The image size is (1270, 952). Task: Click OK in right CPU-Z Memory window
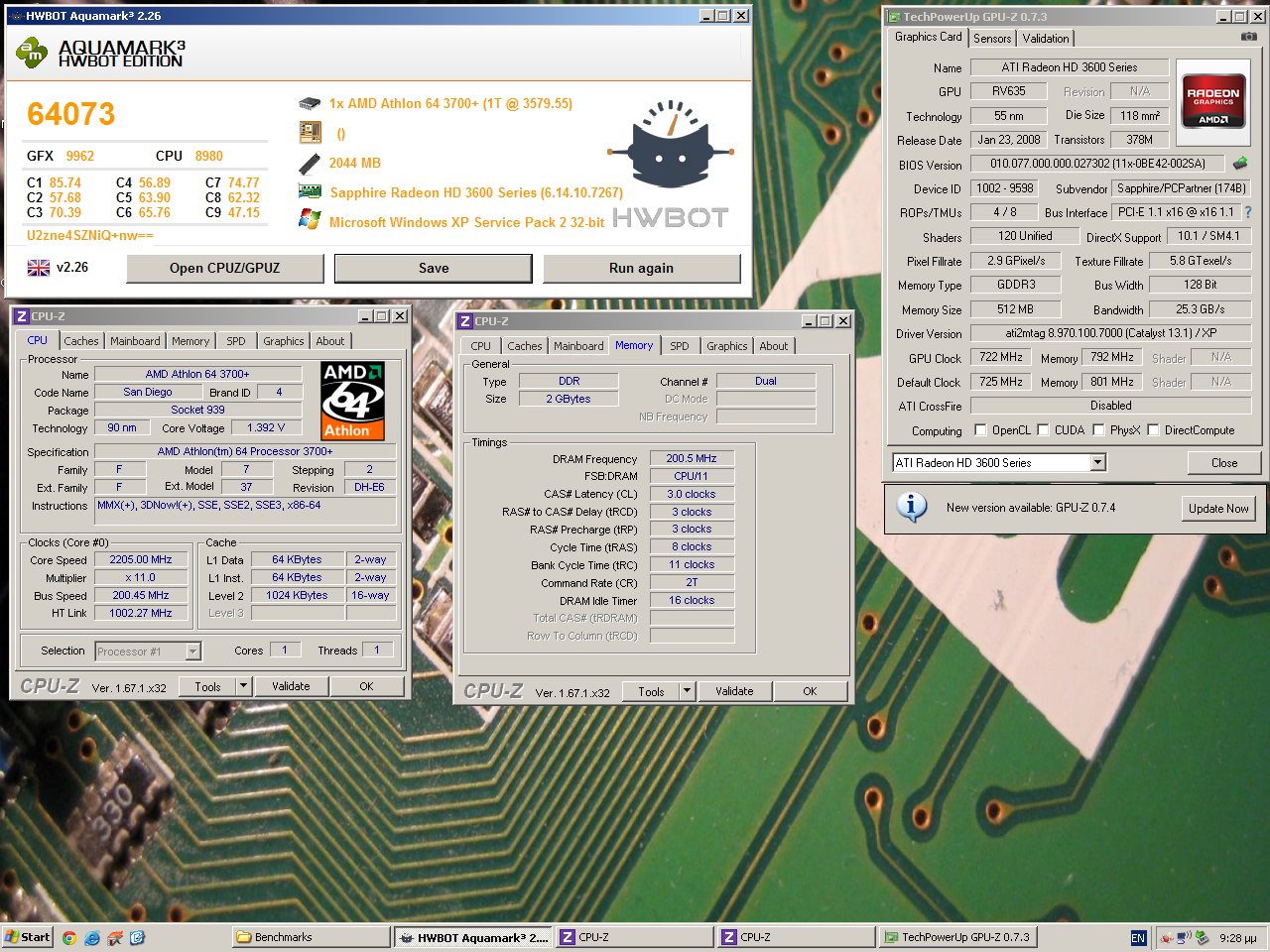pos(810,691)
